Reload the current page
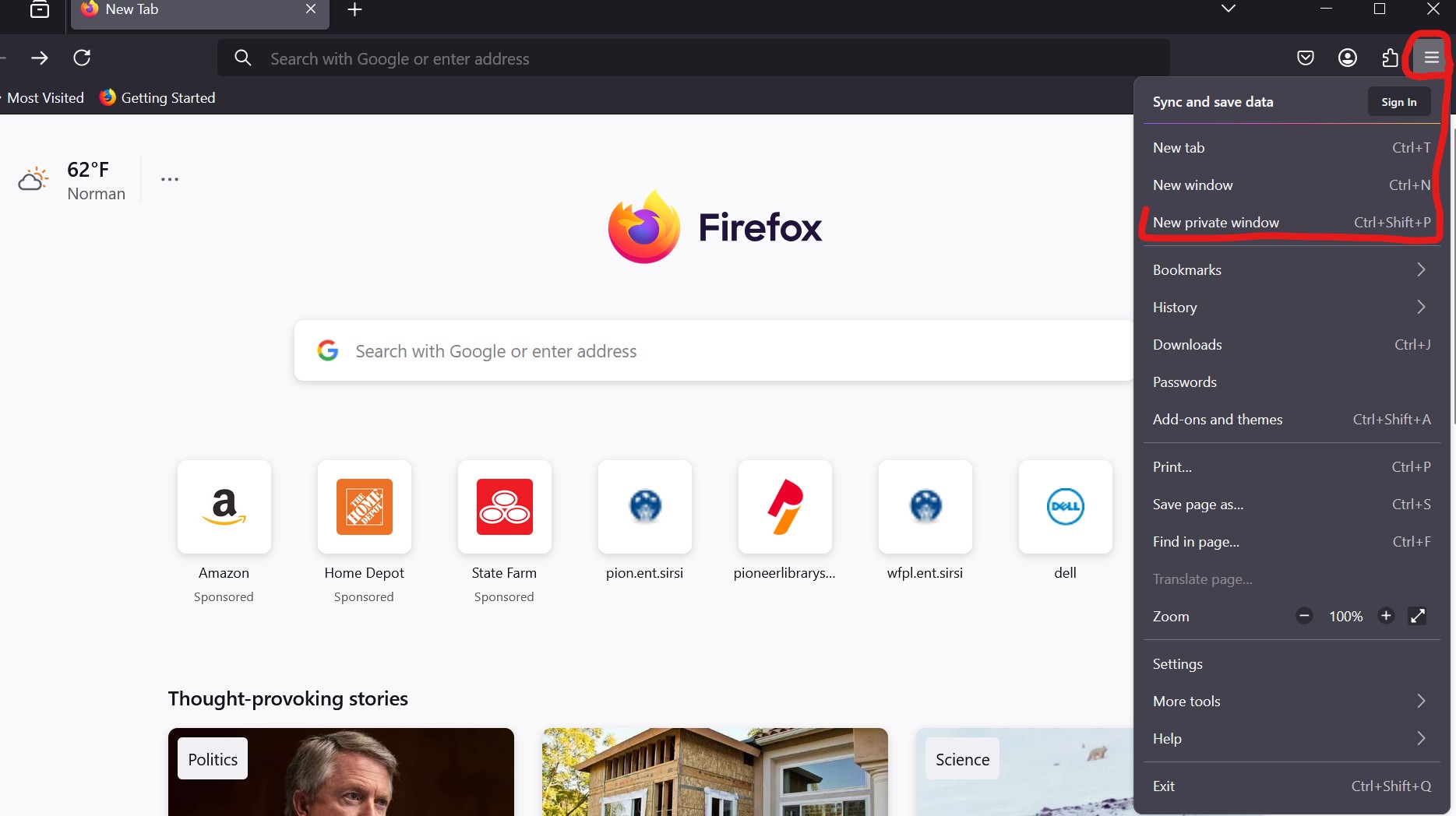Viewport: 1456px width, 816px height. [x=82, y=58]
